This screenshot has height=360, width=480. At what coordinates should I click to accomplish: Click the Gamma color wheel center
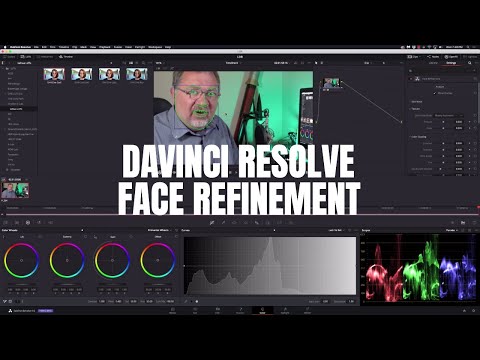67,260
